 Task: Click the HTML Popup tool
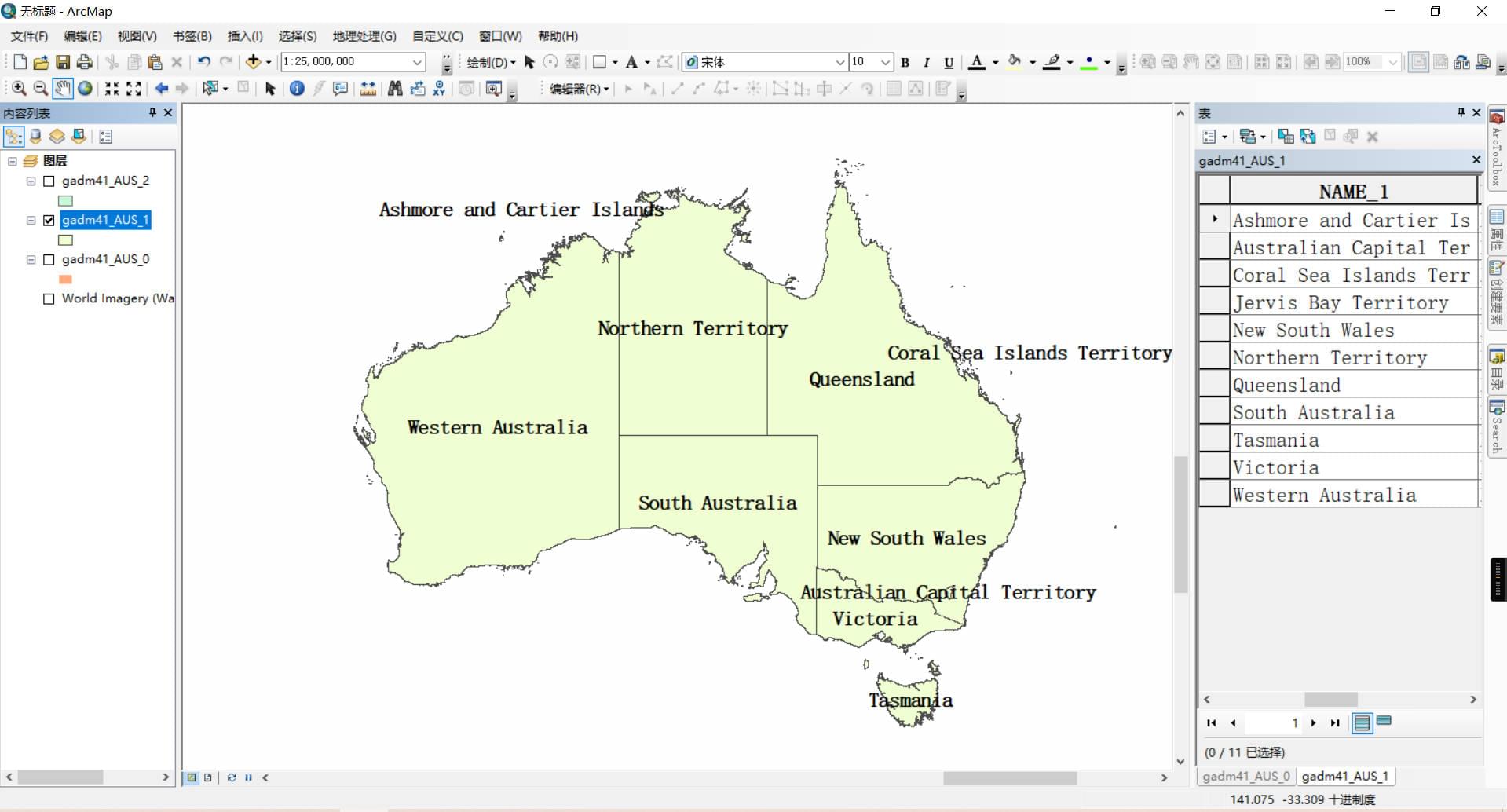click(340, 89)
